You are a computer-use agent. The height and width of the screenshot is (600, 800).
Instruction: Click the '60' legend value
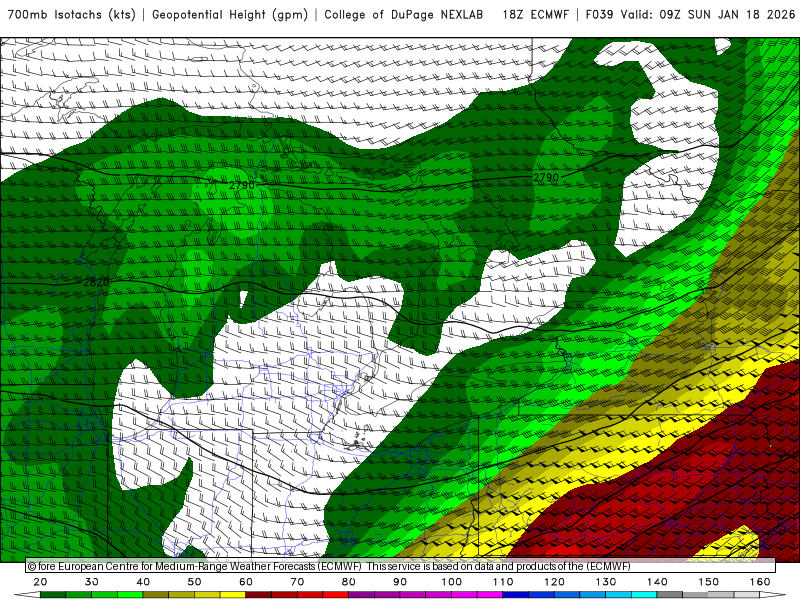click(246, 582)
